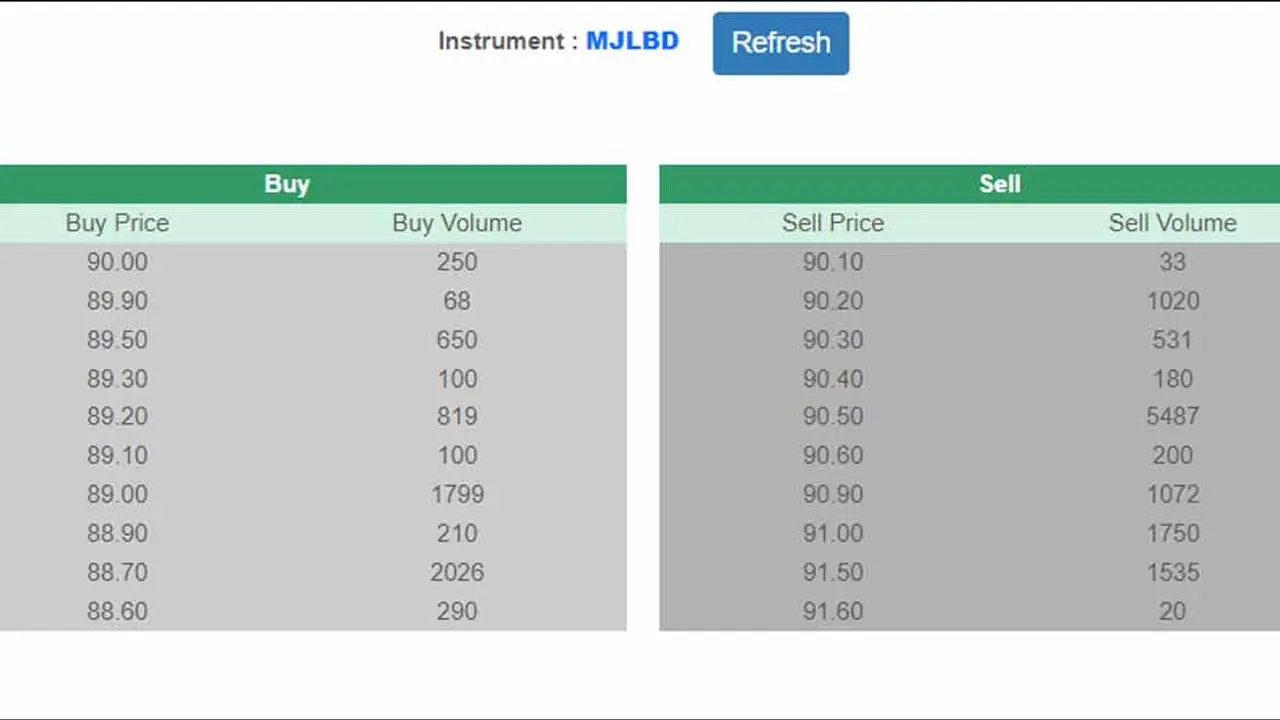Image resolution: width=1280 pixels, height=720 pixels.
Task: Click the Buy Price column header
Action: 117,223
